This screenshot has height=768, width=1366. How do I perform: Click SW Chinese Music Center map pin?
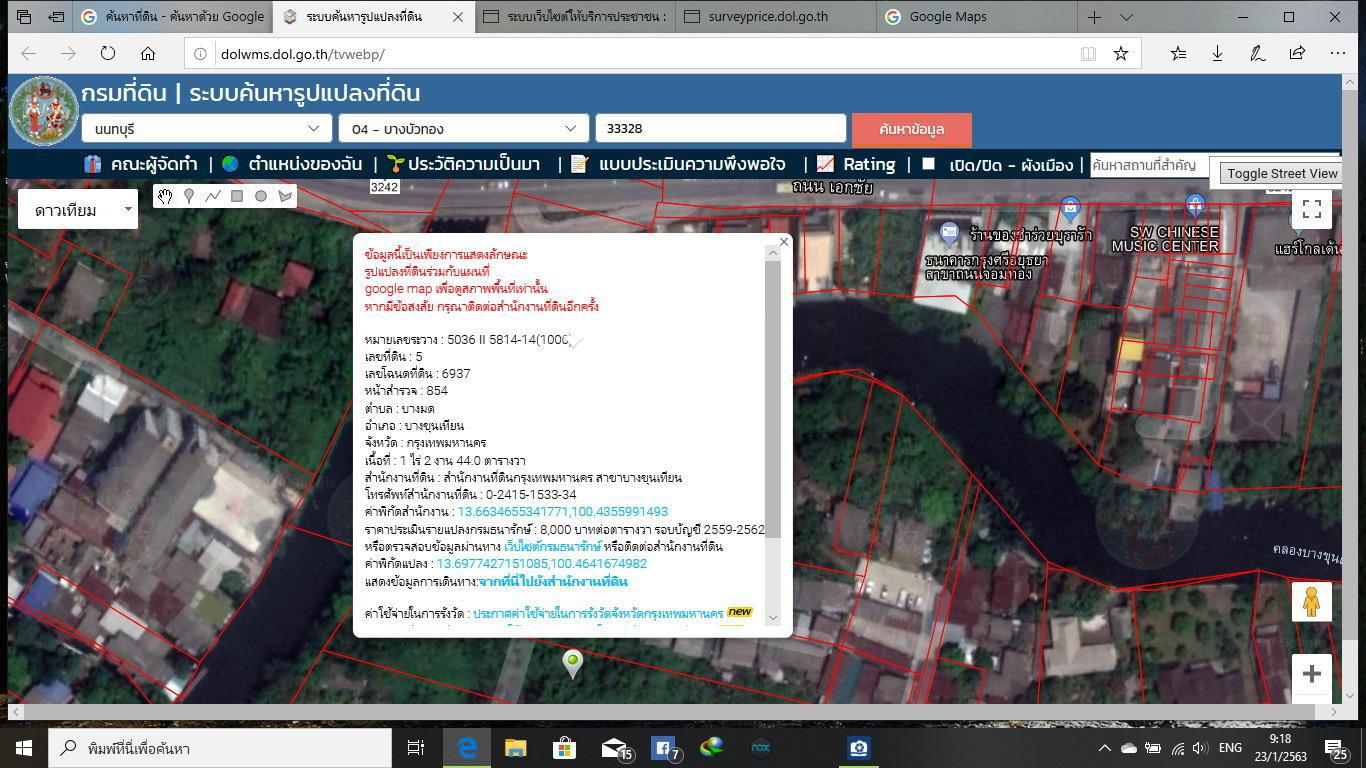click(1194, 207)
